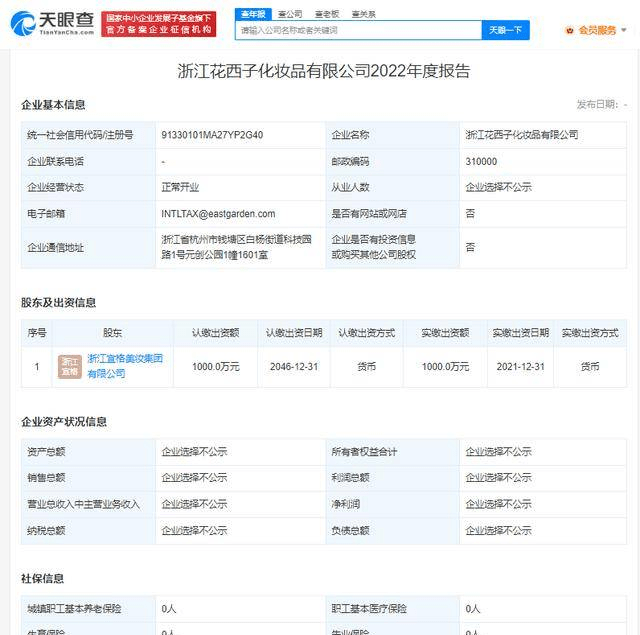The height and width of the screenshot is (635, 640).
Task: Open the 查老板 search tab
Action: pyautogui.click(x=327, y=14)
